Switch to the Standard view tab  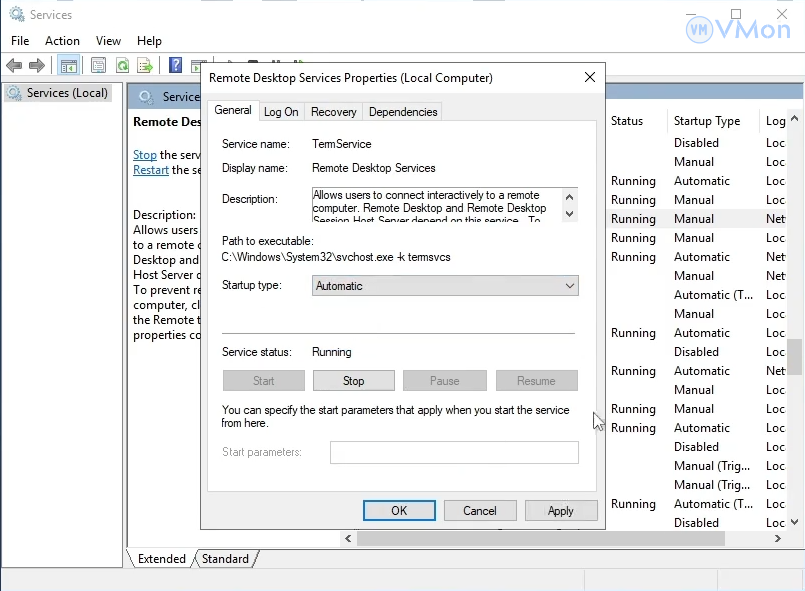225,559
